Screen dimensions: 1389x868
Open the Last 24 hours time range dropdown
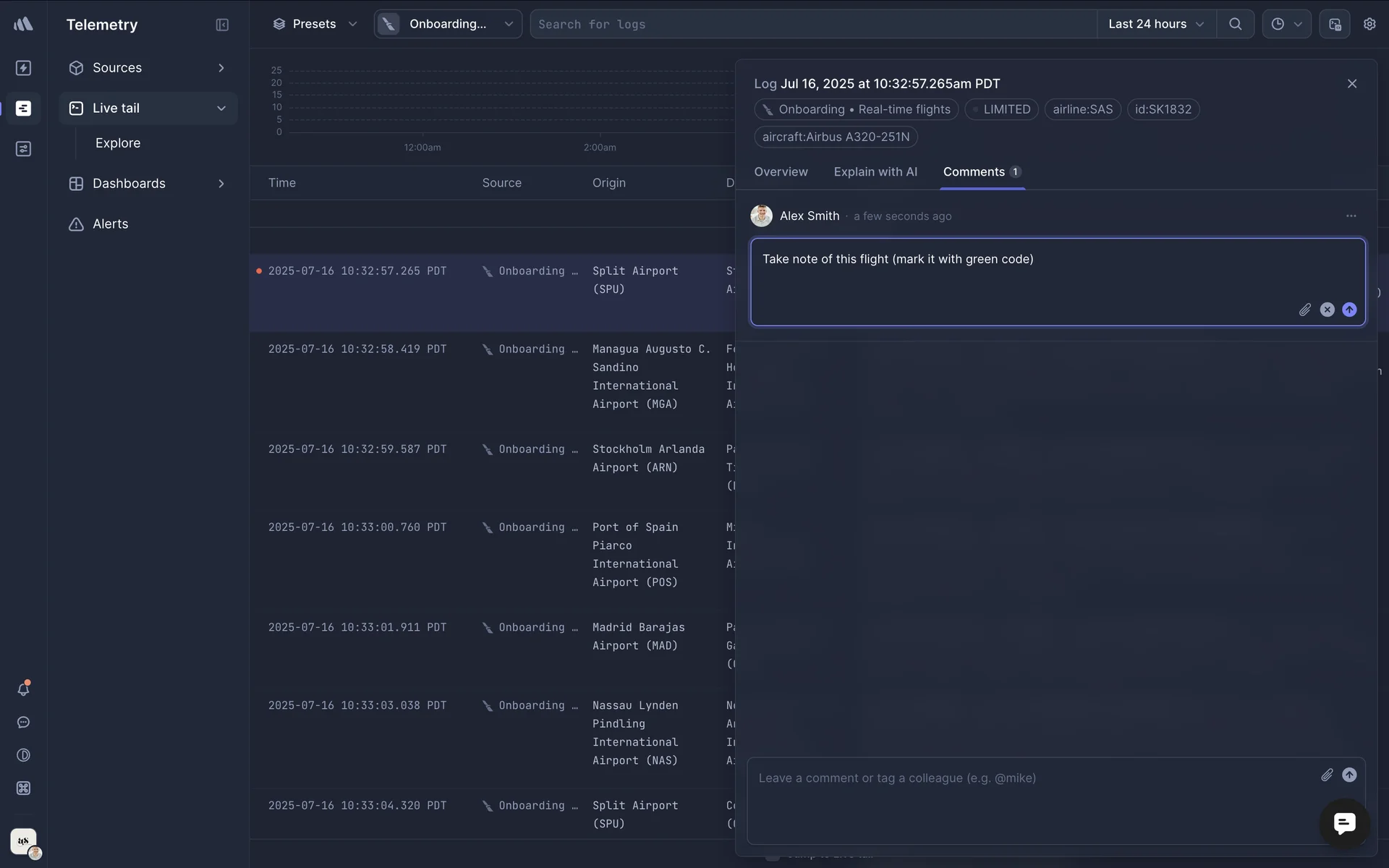(x=1155, y=24)
